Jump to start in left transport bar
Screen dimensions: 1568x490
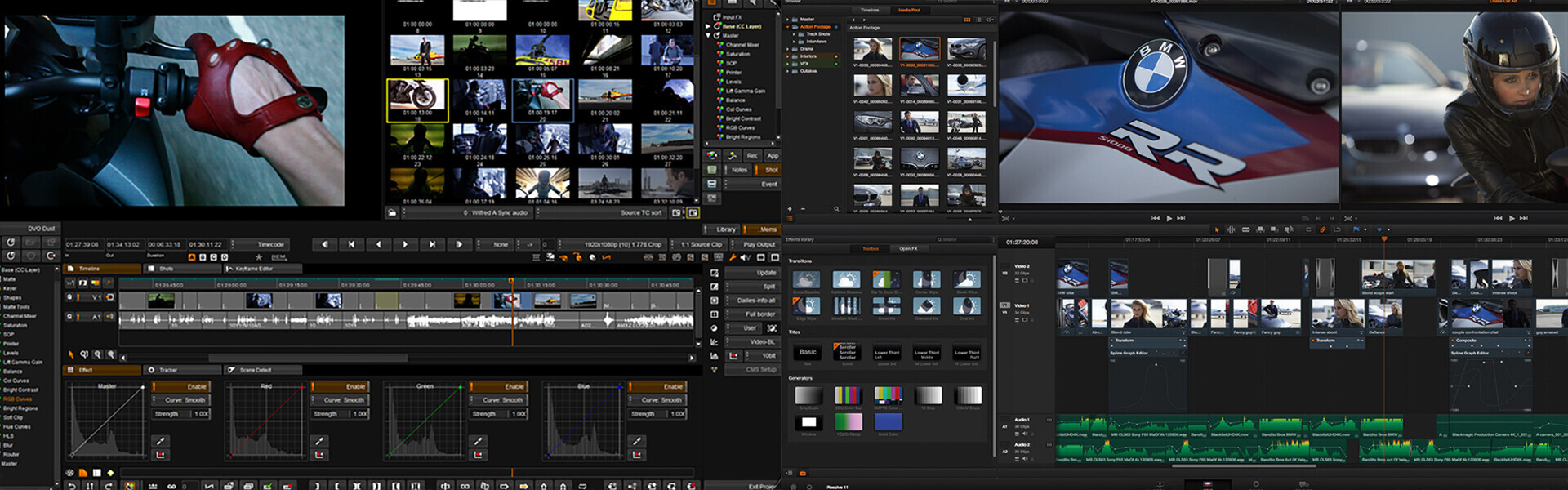click(x=351, y=244)
